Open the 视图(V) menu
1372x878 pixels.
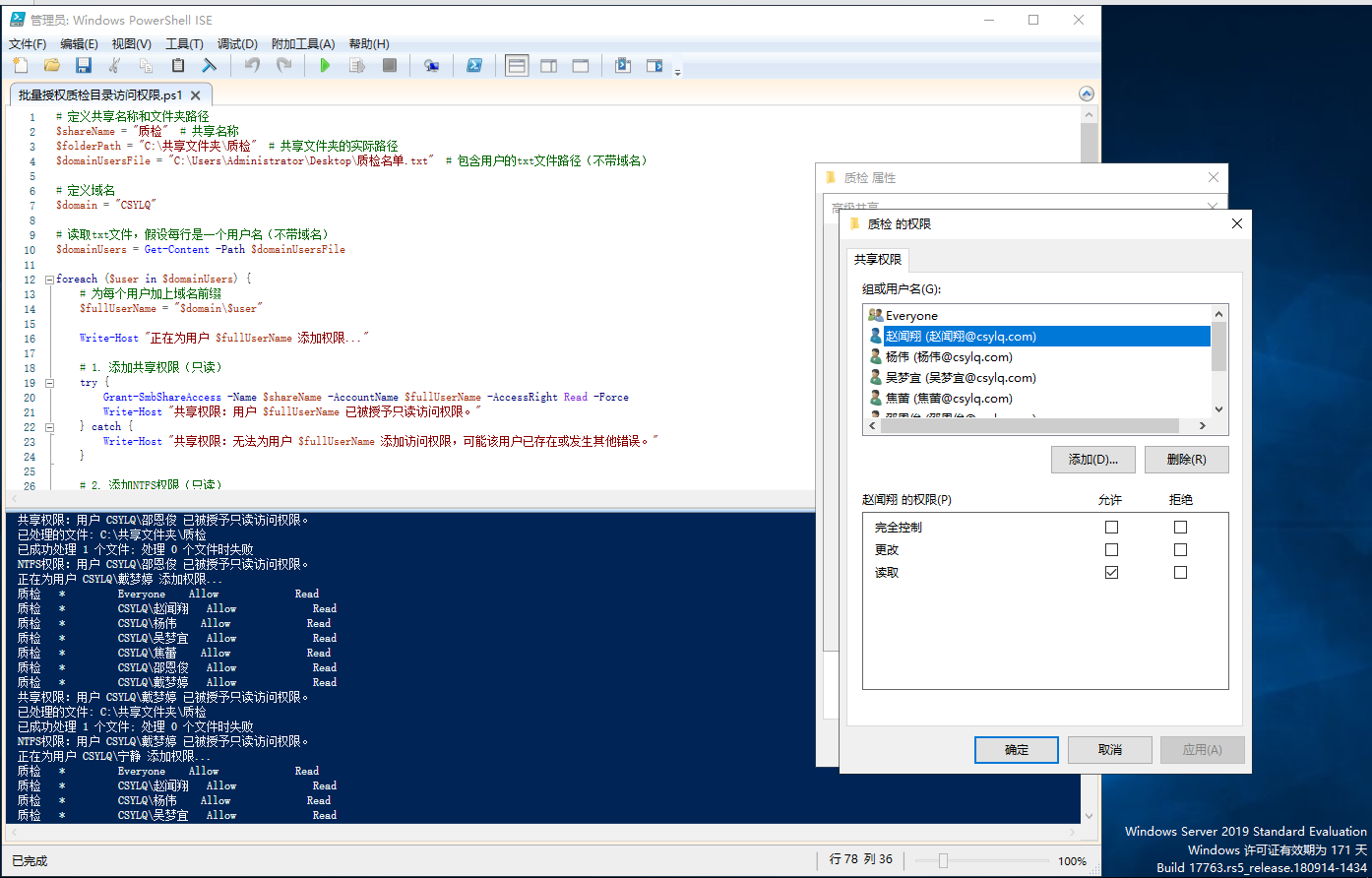(x=131, y=44)
